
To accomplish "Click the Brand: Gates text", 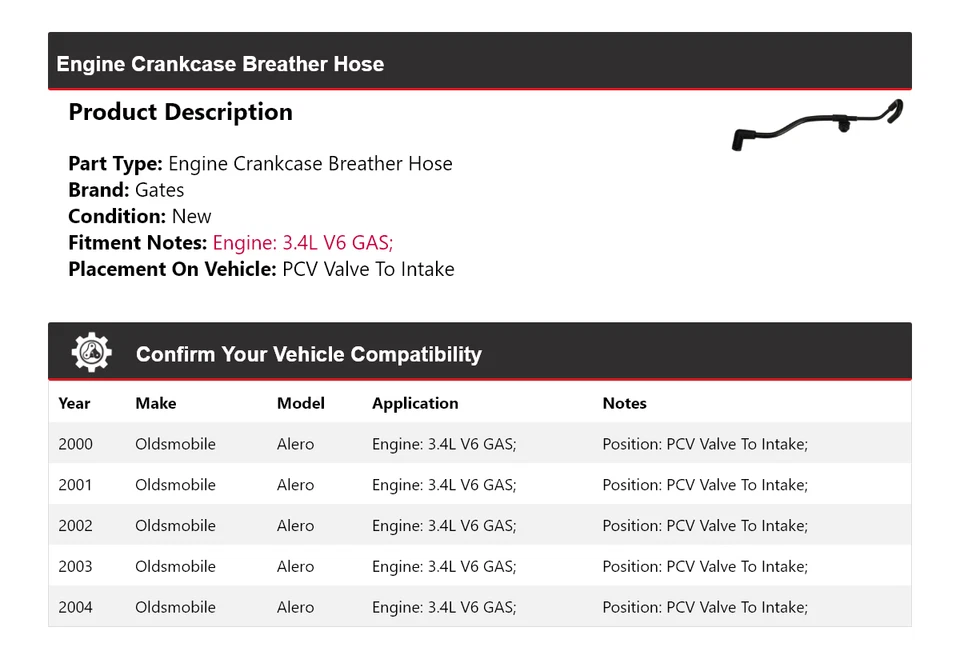I will tap(126, 190).
